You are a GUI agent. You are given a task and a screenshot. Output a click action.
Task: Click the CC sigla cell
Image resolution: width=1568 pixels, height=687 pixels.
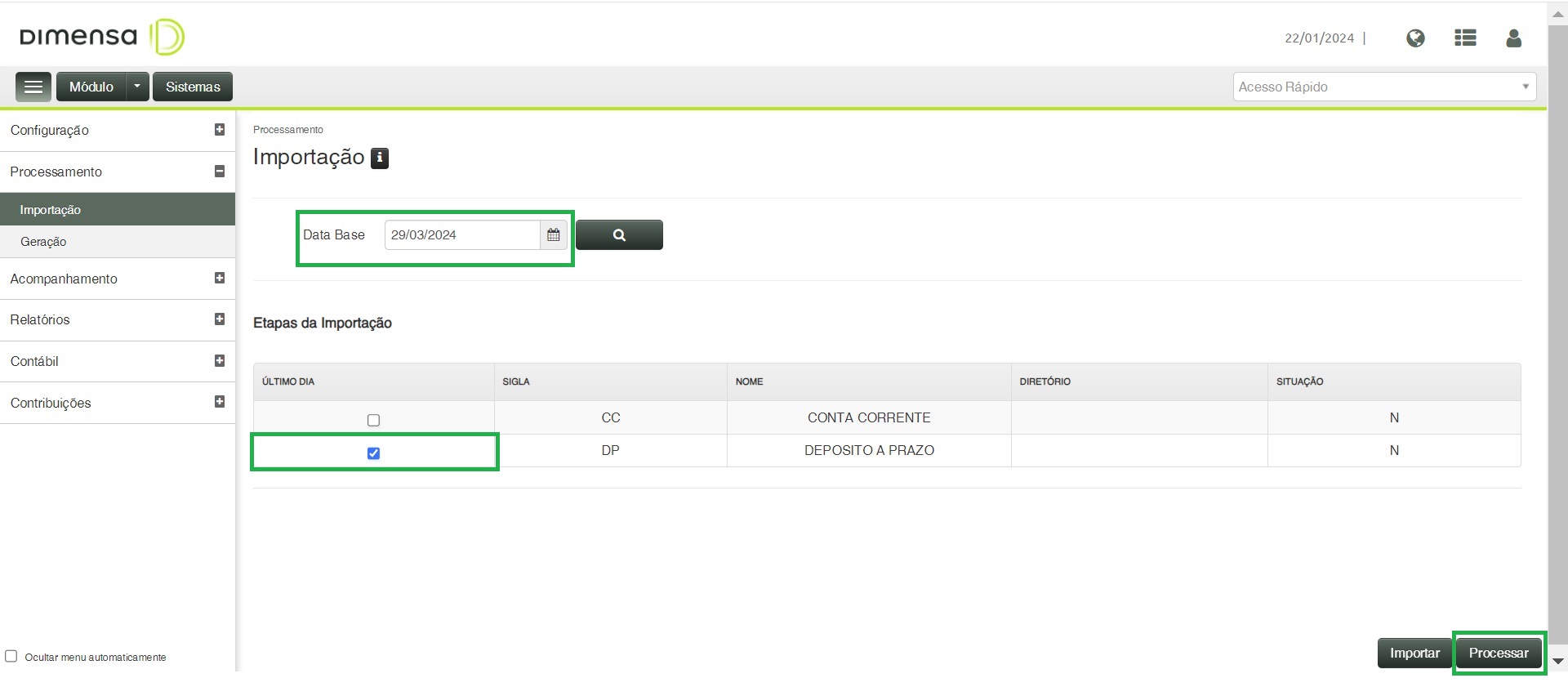611,417
